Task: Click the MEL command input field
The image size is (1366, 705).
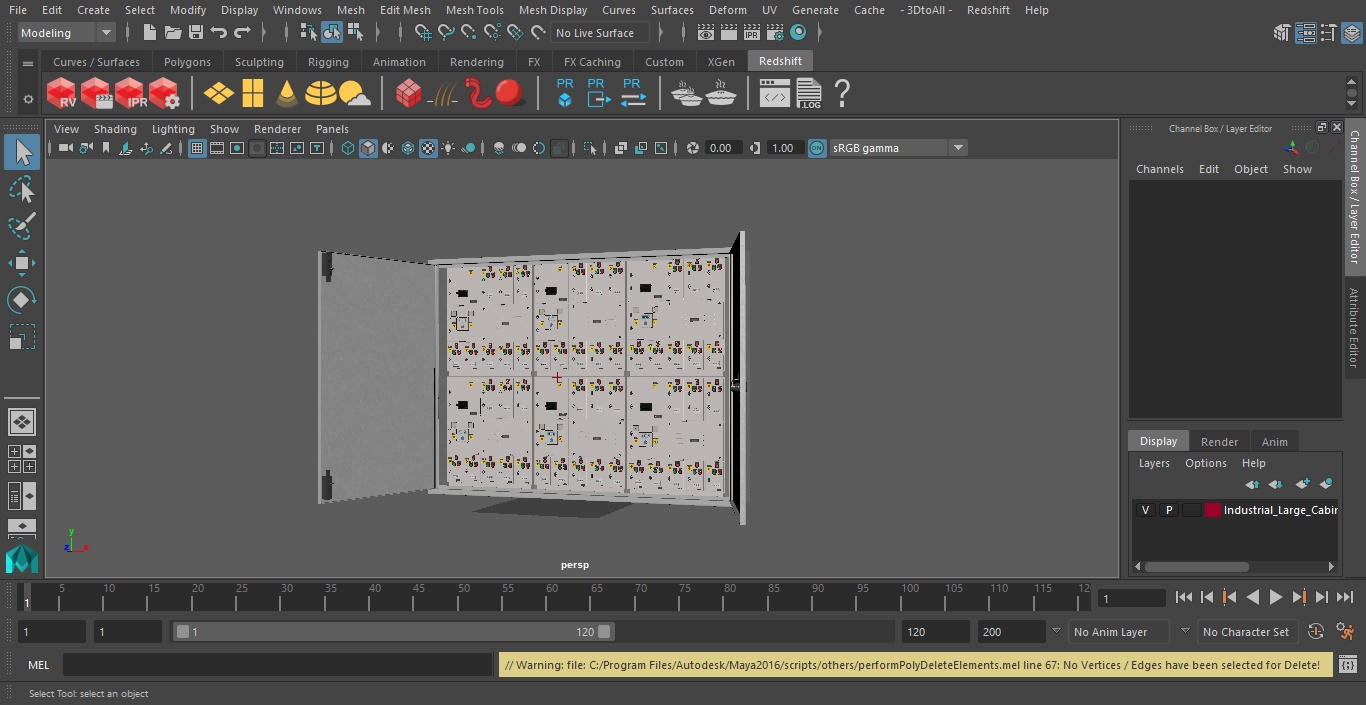Action: pos(278,665)
